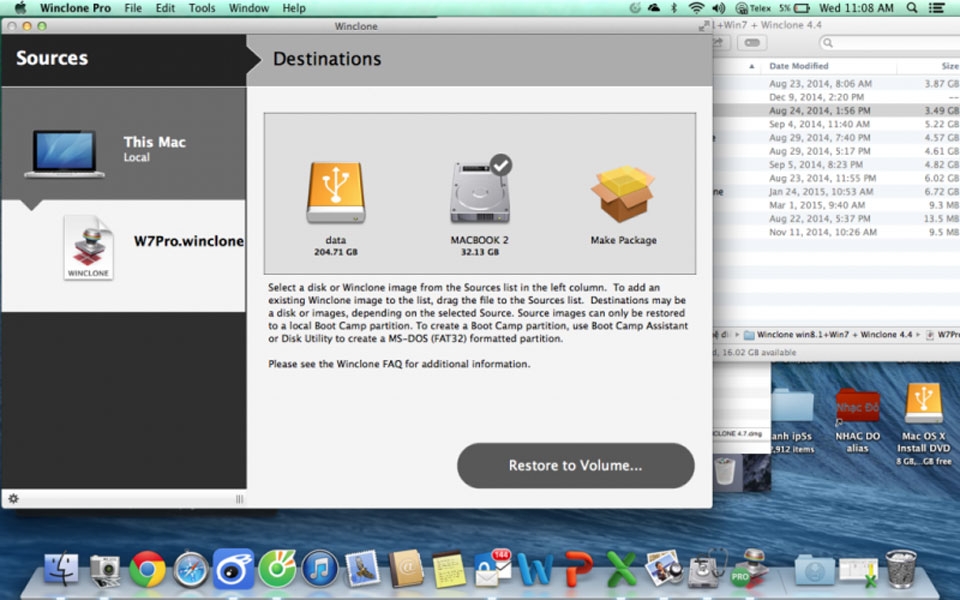This screenshot has width=960, height=600.
Task: Open the Help menu
Action: tap(294, 8)
